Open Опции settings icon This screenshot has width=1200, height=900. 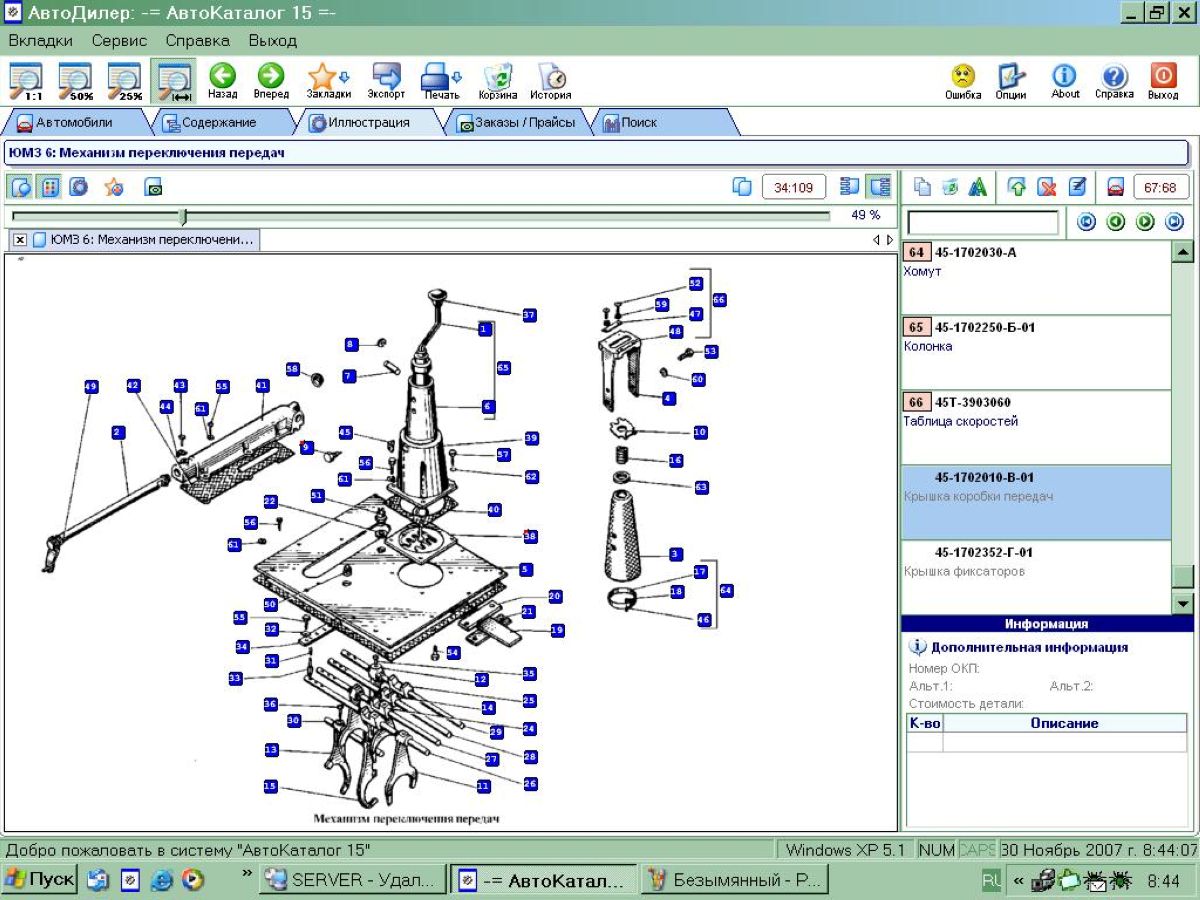1012,78
